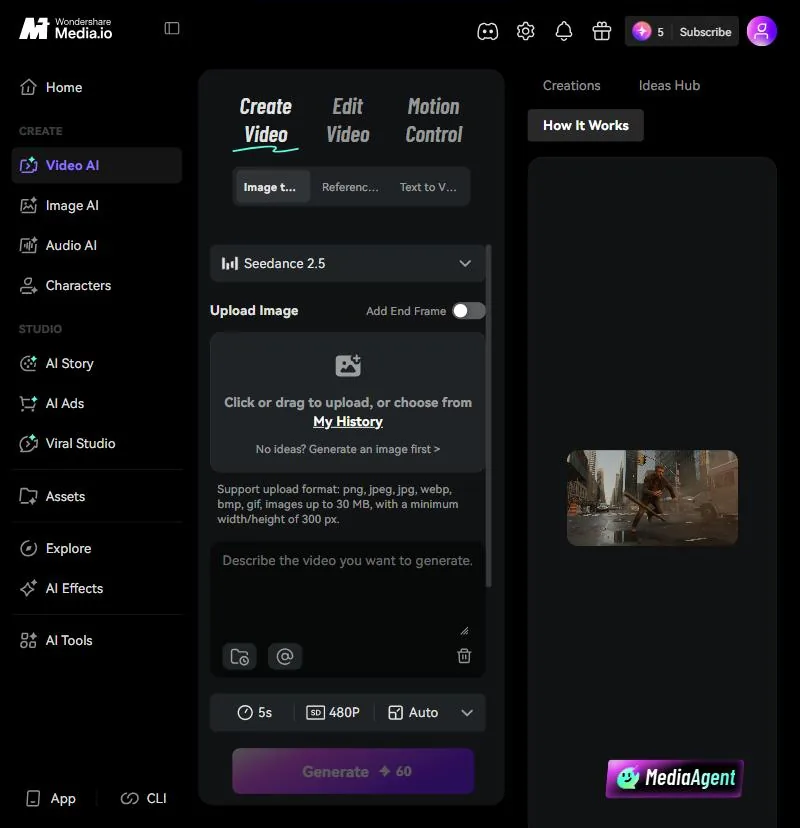Select the Text to Video sub-tab
Viewport: 800px width, 828px height.
(x=428, y=187)
